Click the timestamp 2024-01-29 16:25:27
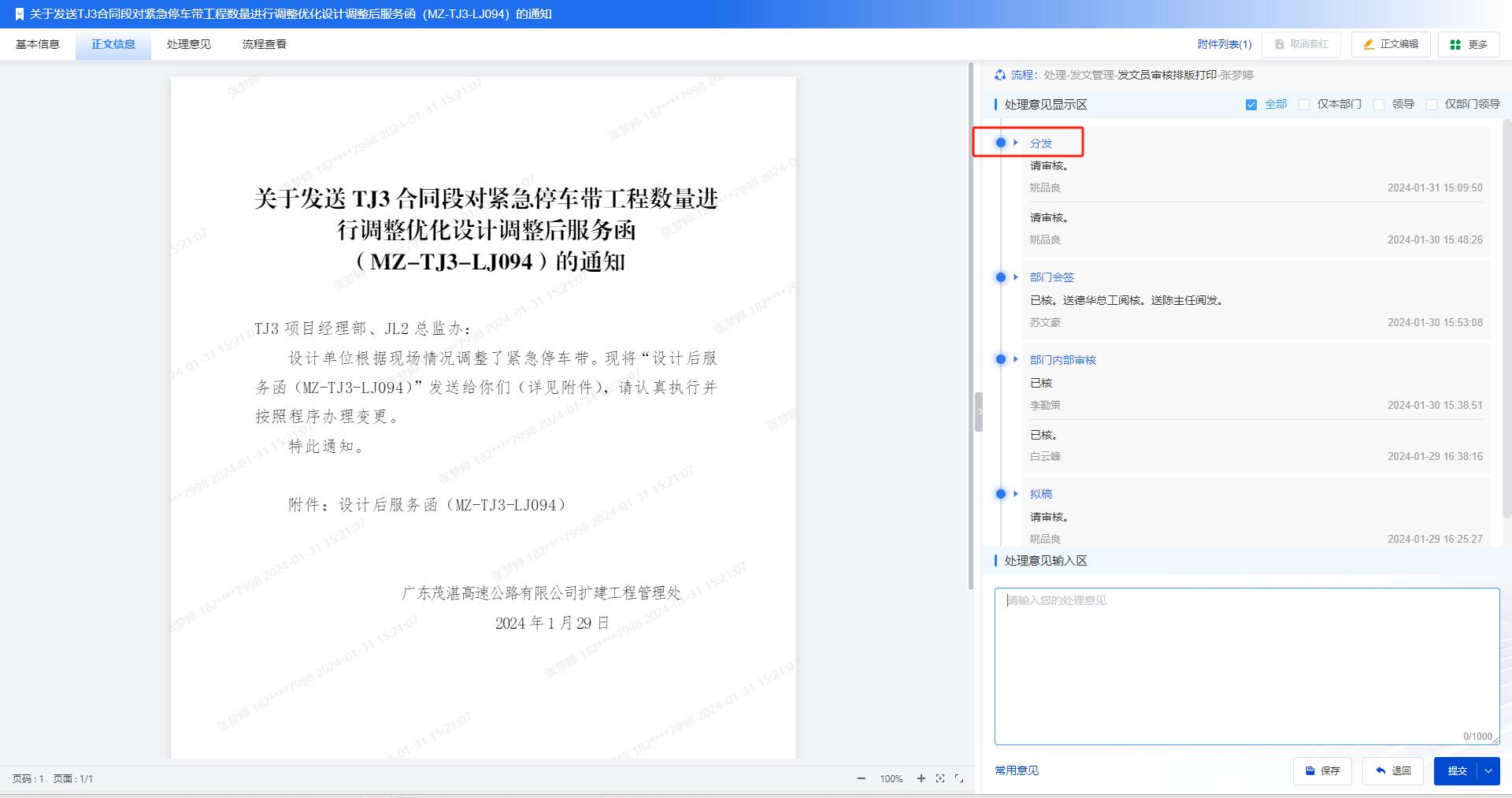Image resolution: width=1512 pixels, height=798 pixels. (x=1435, y=539)
